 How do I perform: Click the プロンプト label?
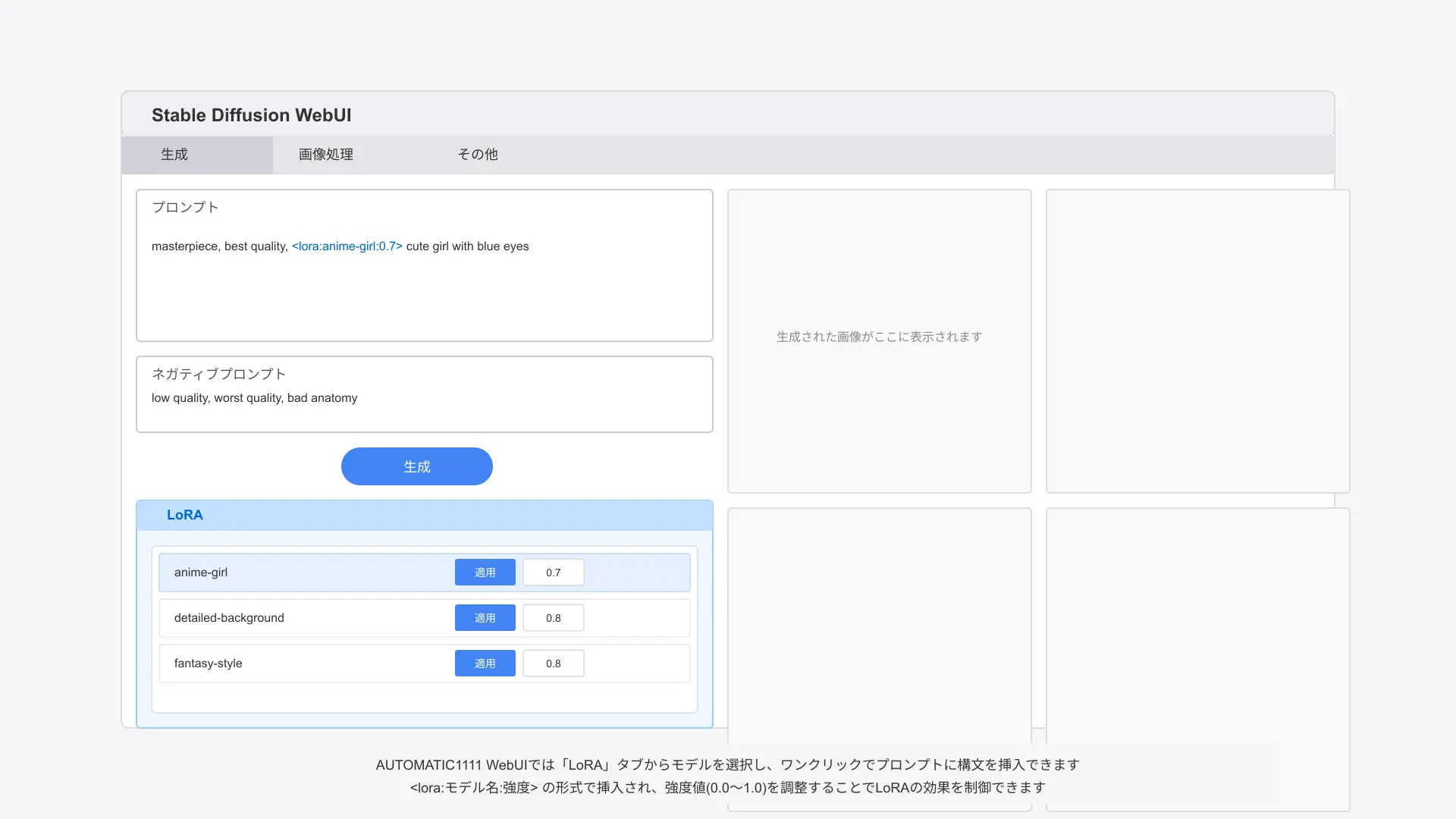click(x=185, y=207)
